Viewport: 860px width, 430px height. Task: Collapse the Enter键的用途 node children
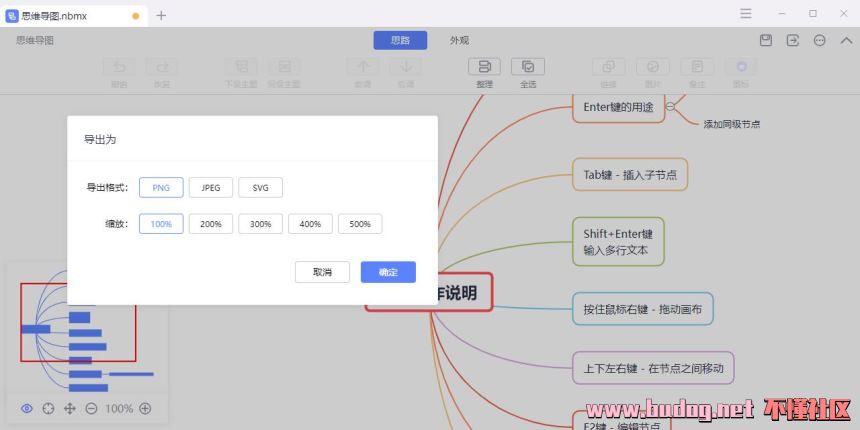[x=670, y=106]
